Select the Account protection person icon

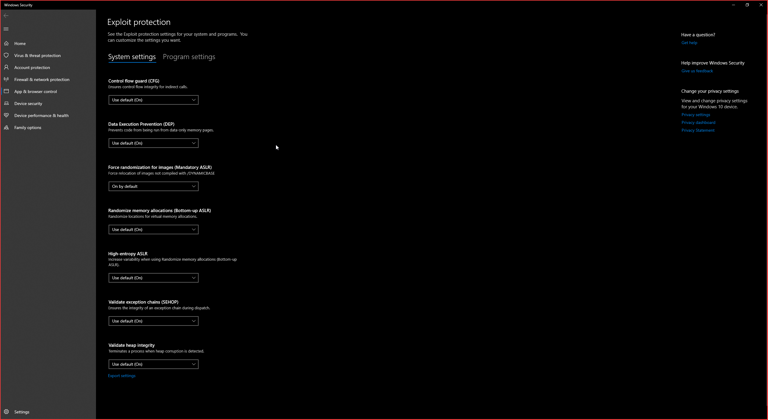[x=6, y=68]
